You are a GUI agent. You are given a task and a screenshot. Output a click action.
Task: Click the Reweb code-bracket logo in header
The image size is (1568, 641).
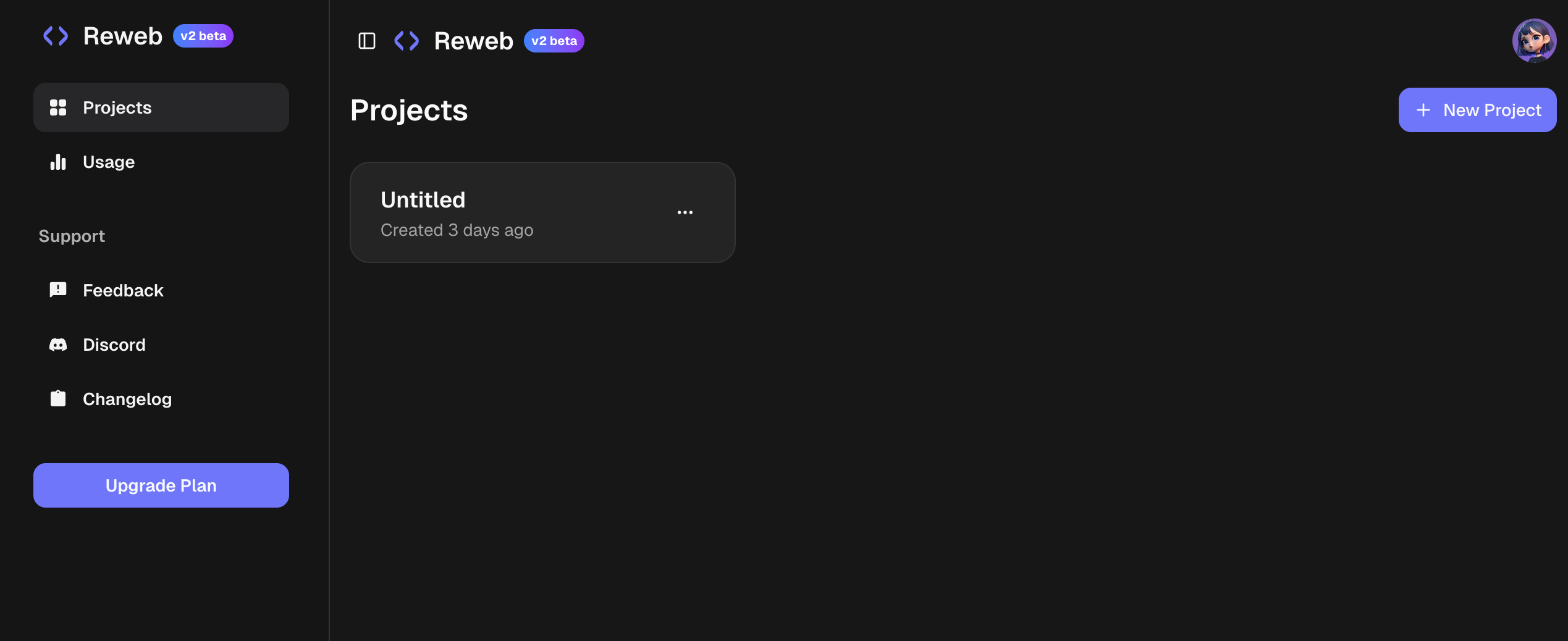coord(407,41)
